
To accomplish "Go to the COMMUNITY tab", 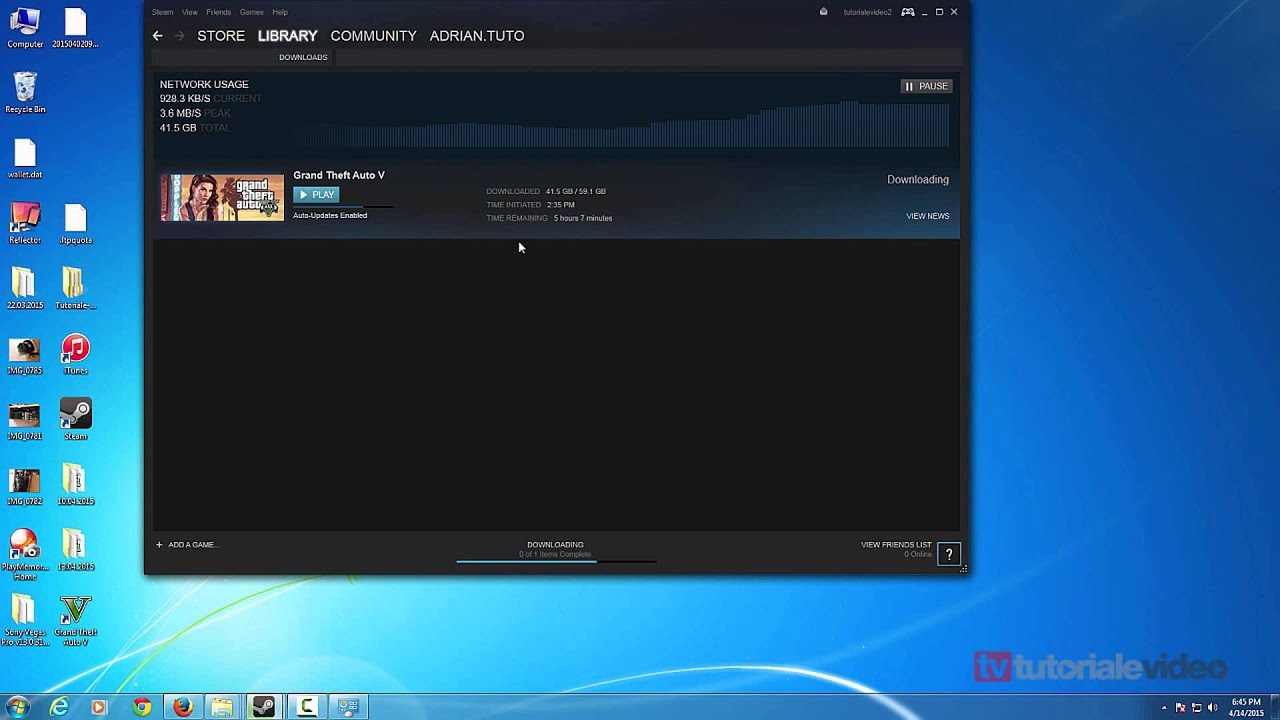I will (373, 36).
